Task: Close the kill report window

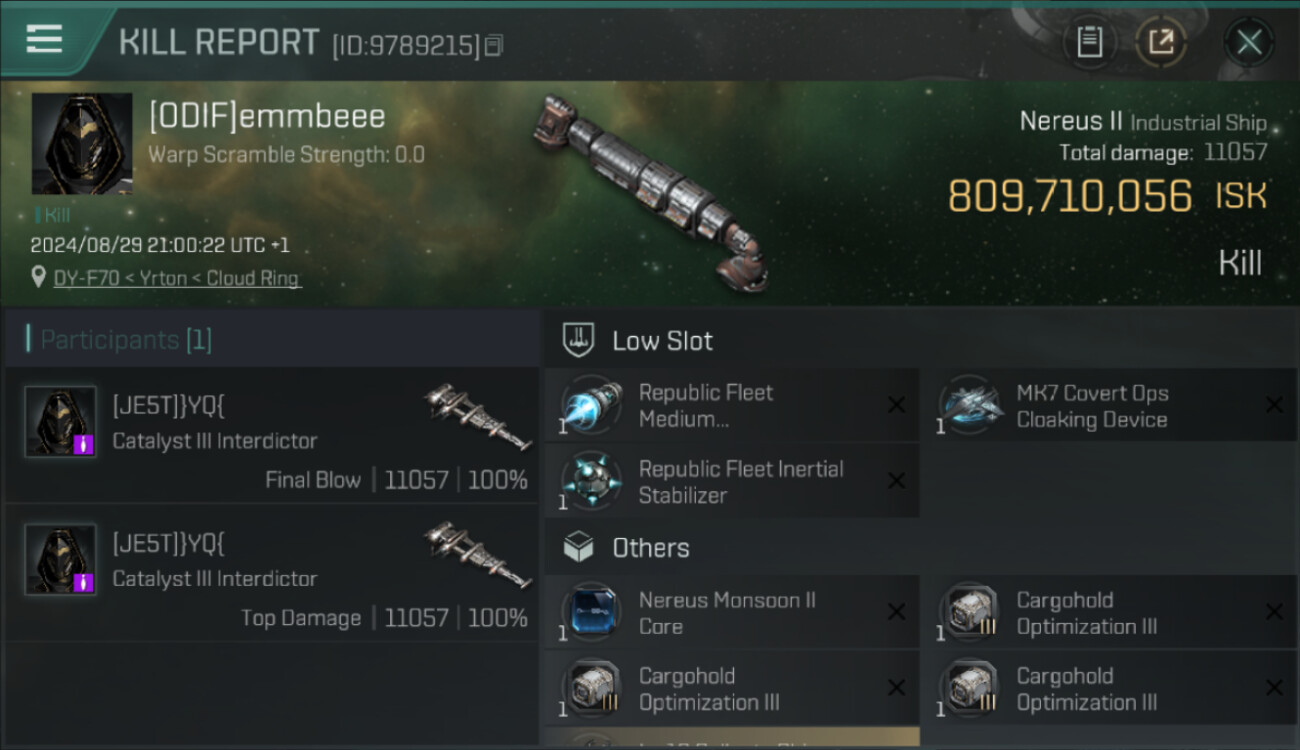Action: tap(1248, 42)
